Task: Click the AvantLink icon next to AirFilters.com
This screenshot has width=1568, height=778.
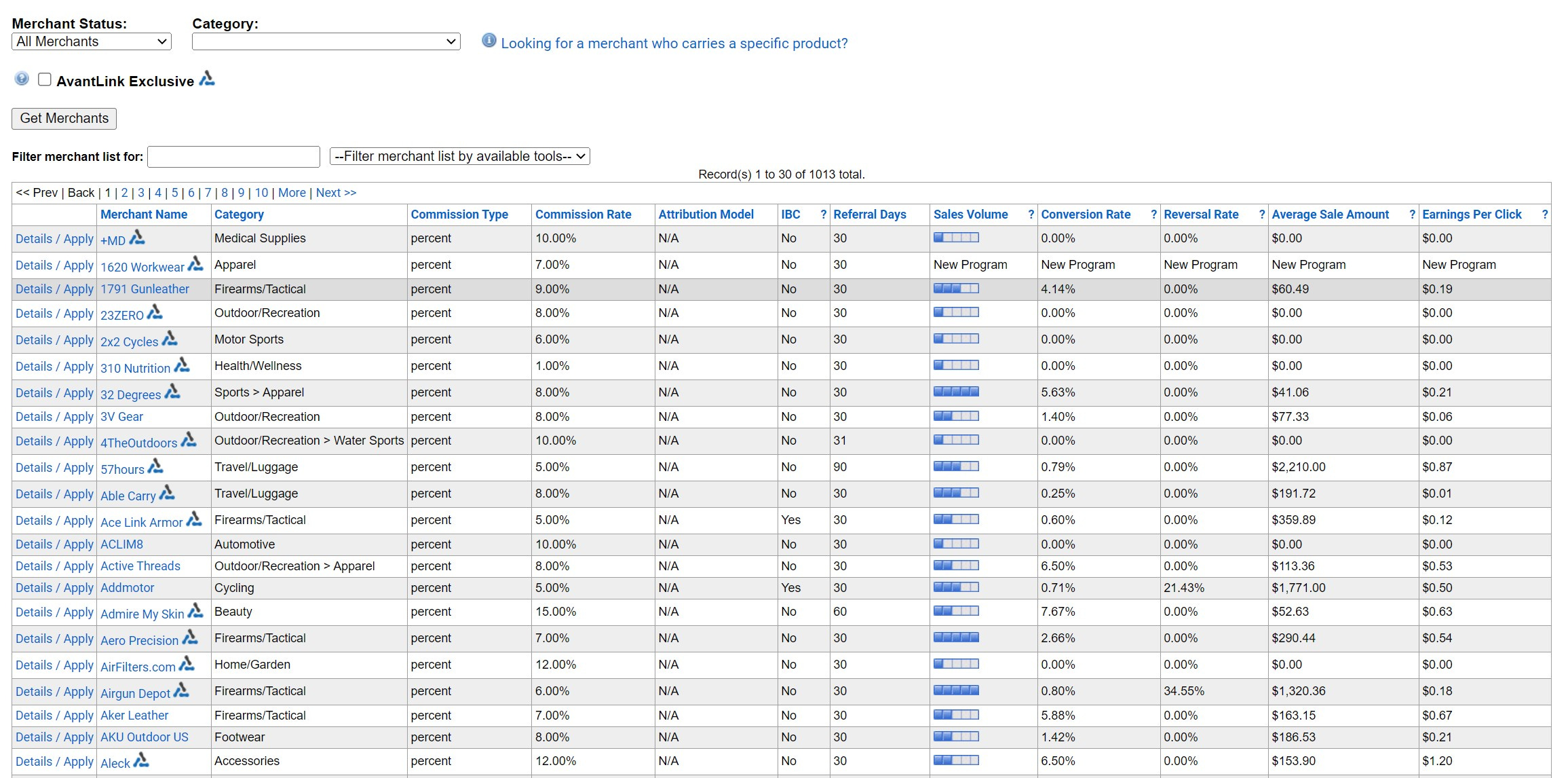Action: point(187,663)
